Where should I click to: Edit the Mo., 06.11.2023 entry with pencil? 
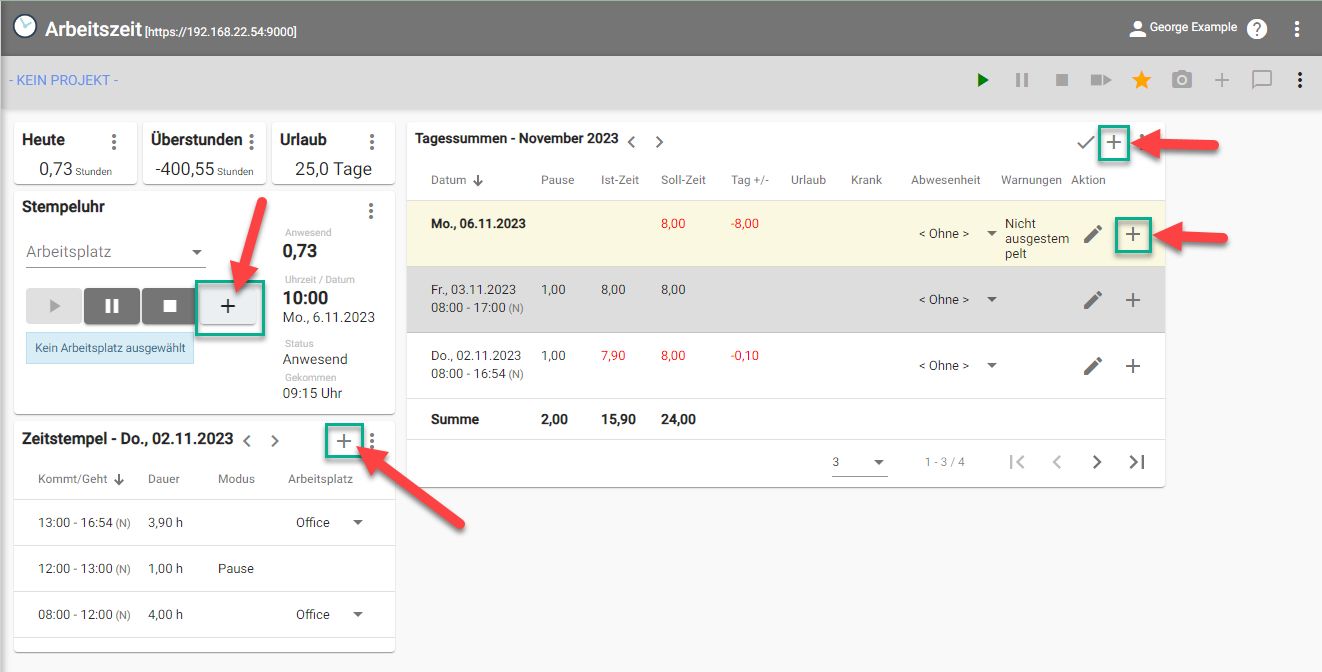pos(1093,234)
